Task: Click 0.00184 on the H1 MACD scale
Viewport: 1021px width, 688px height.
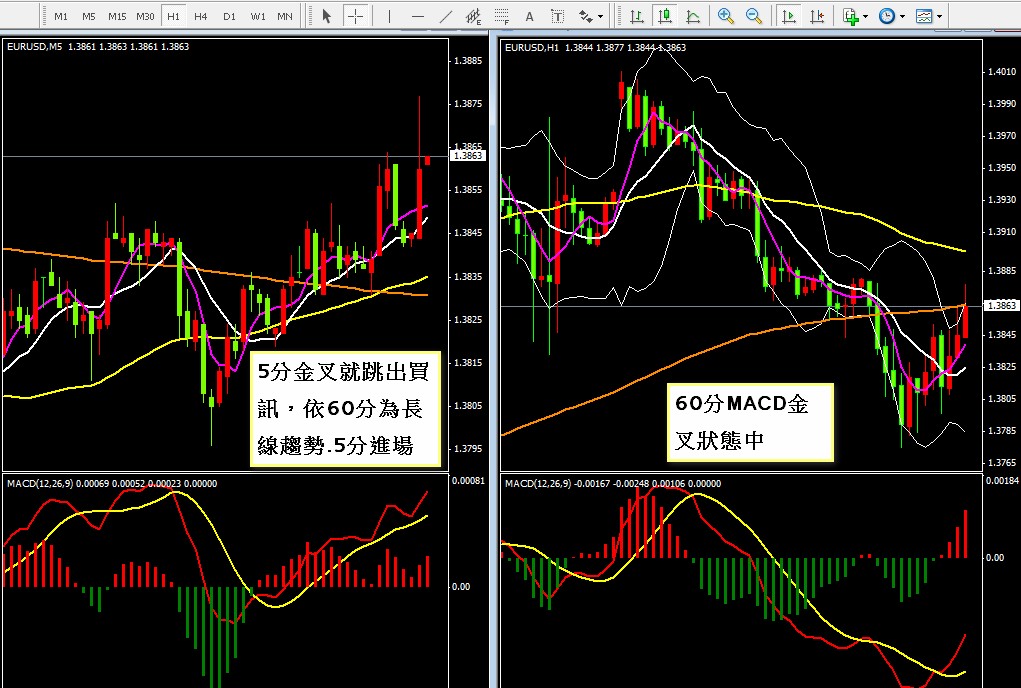Action: 1002,480
